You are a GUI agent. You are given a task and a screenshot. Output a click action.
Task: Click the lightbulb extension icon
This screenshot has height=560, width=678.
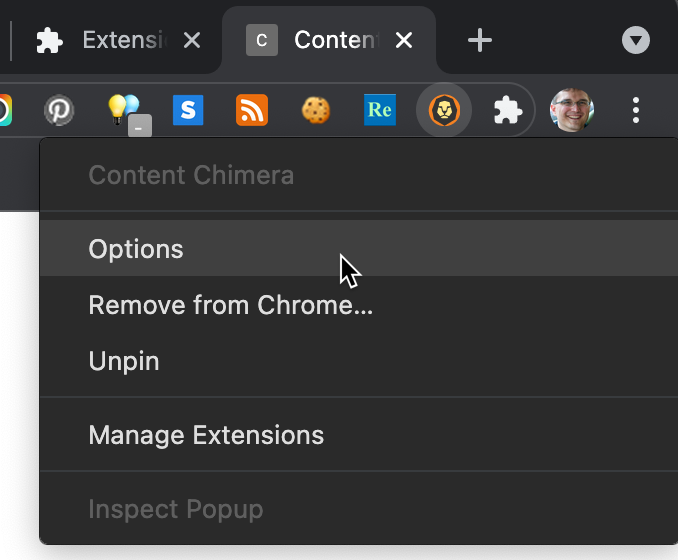coord(125,110)
